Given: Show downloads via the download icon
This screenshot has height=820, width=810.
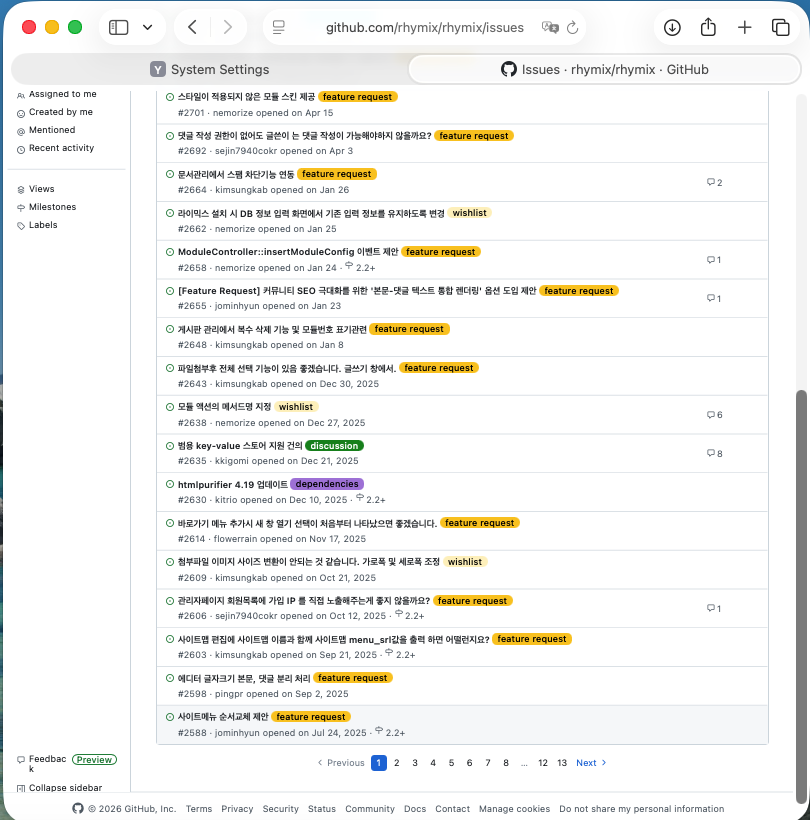Looking at the screenshot, I should (x=672, y=27).
